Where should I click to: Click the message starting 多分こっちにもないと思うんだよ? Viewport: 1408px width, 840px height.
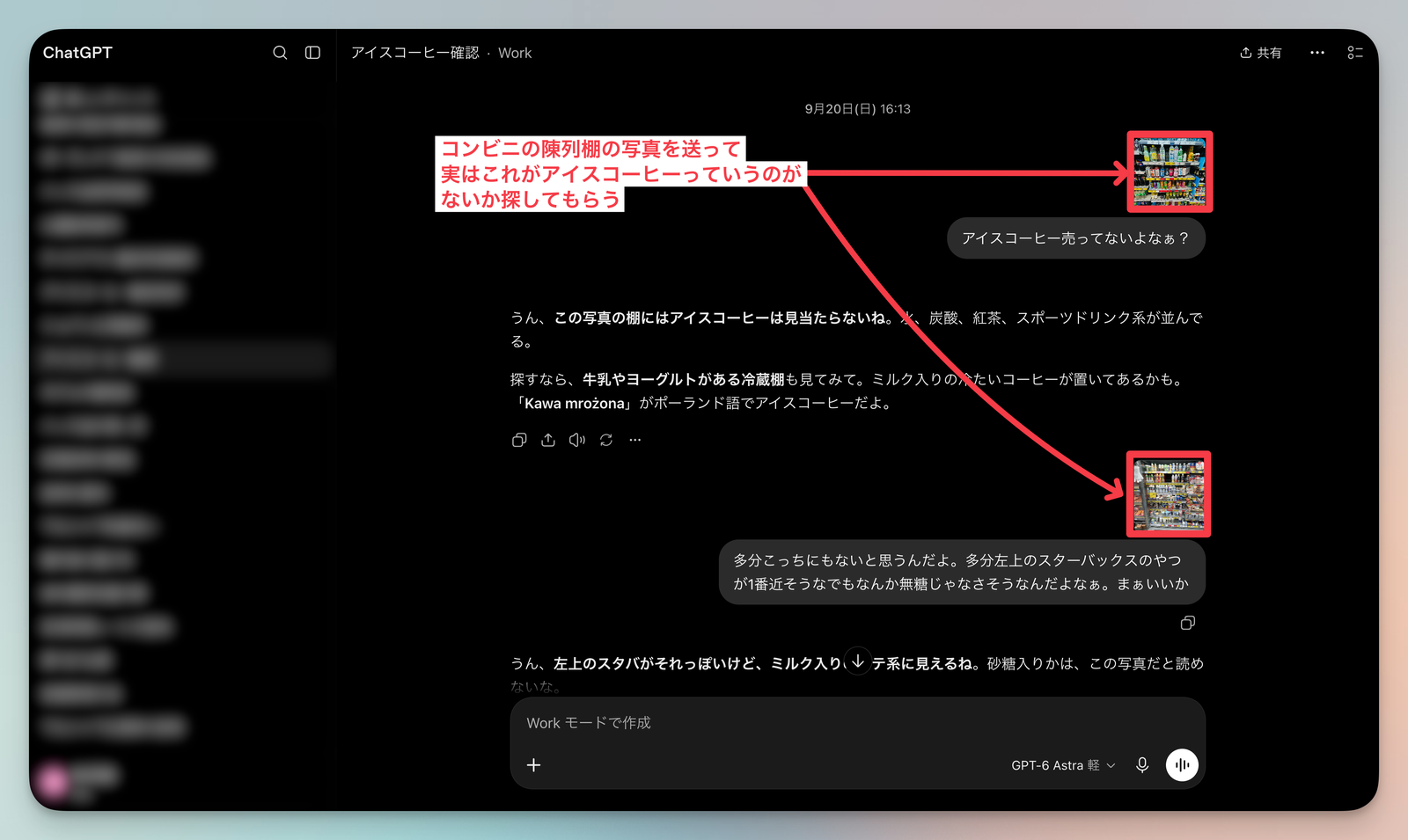[961, 572]
